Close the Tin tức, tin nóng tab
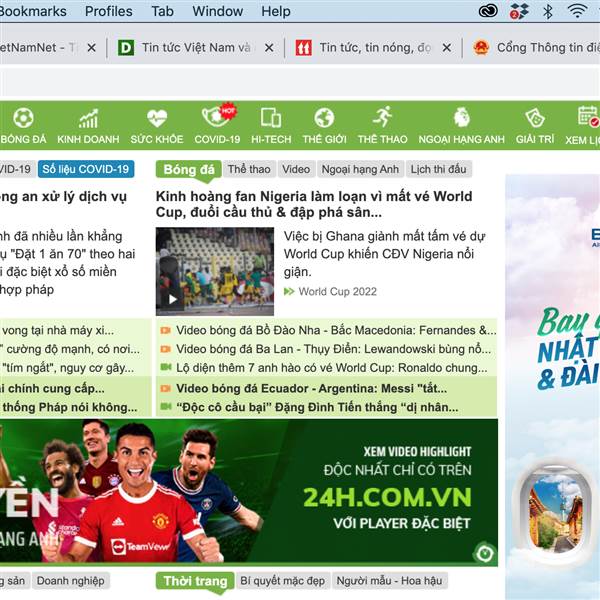The image size is (600, 600). [x=447, y=48]
